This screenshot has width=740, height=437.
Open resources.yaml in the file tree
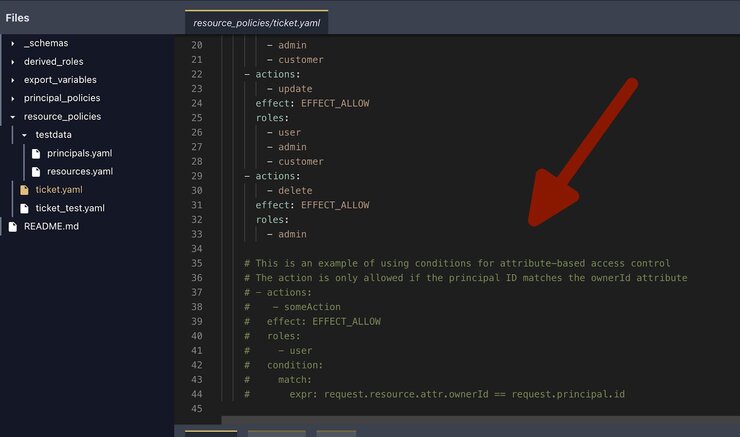pos(80,171)
